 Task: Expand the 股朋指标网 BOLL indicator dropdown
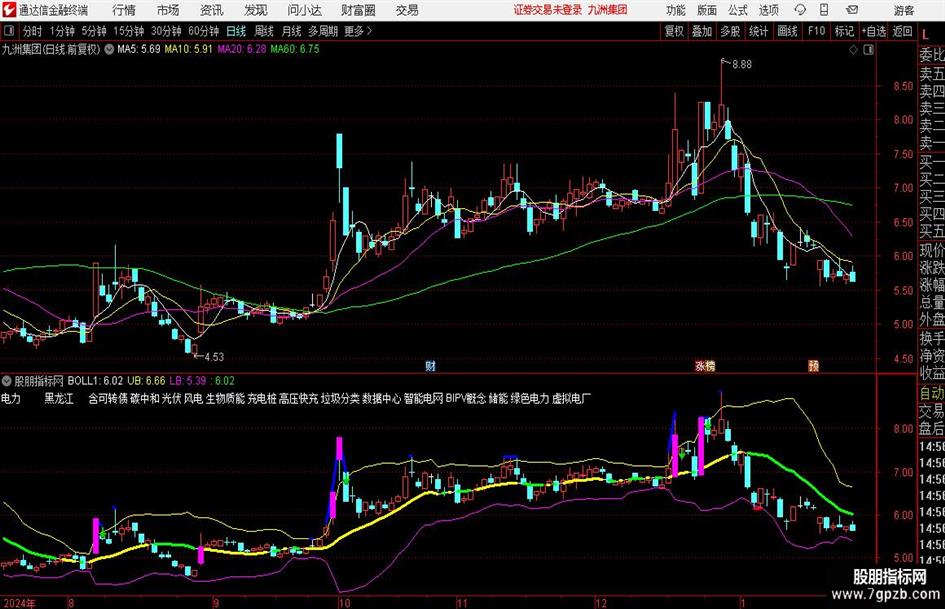pyautogui.click(x=7, y=381)
